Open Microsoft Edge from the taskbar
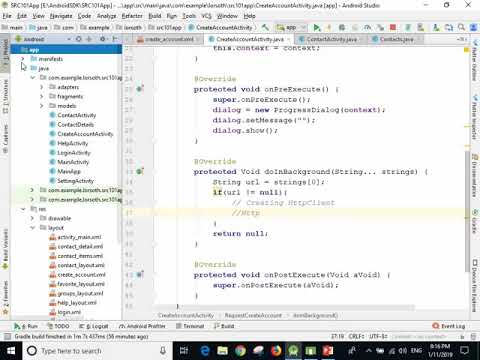480x360 pixels. coord(205,351)
